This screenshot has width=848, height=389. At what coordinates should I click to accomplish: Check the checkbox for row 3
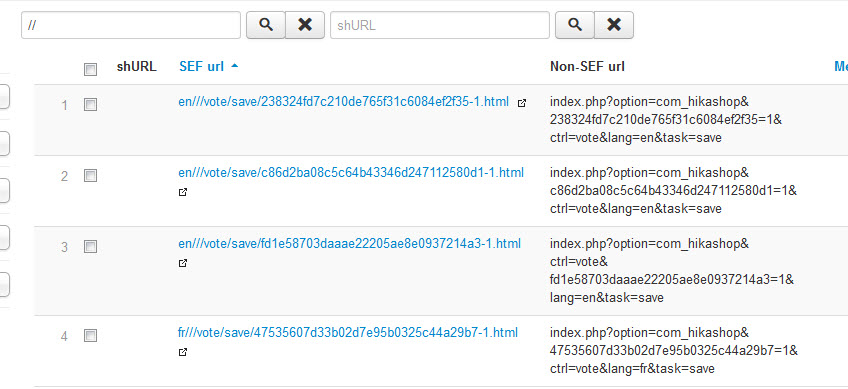point(90,247)
